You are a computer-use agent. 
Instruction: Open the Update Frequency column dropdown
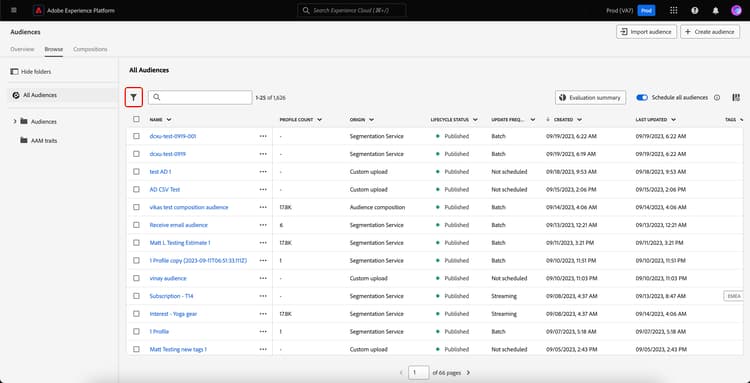click(533, 120)
